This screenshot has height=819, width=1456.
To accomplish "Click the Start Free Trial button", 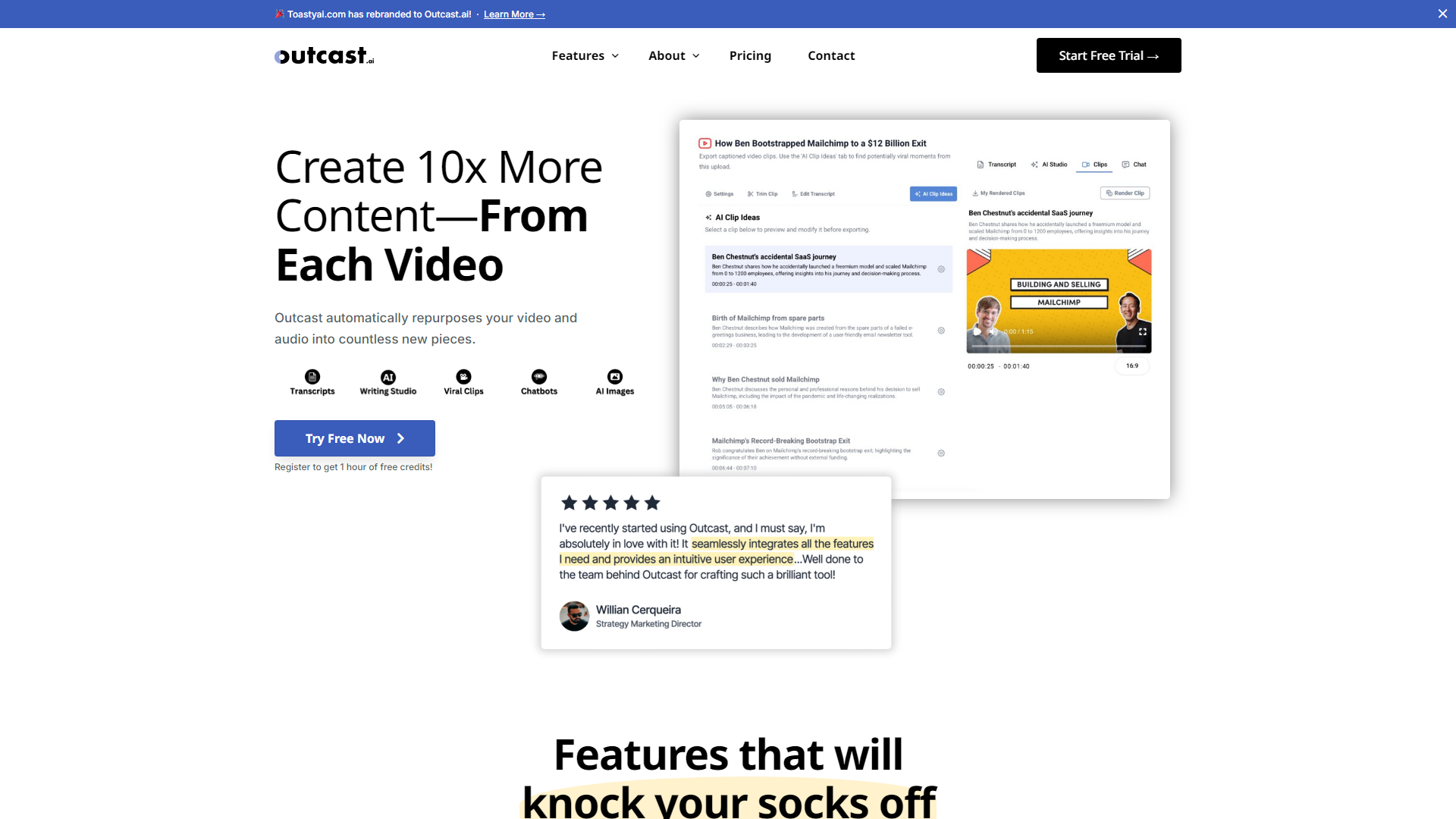I will (1108, 55).
